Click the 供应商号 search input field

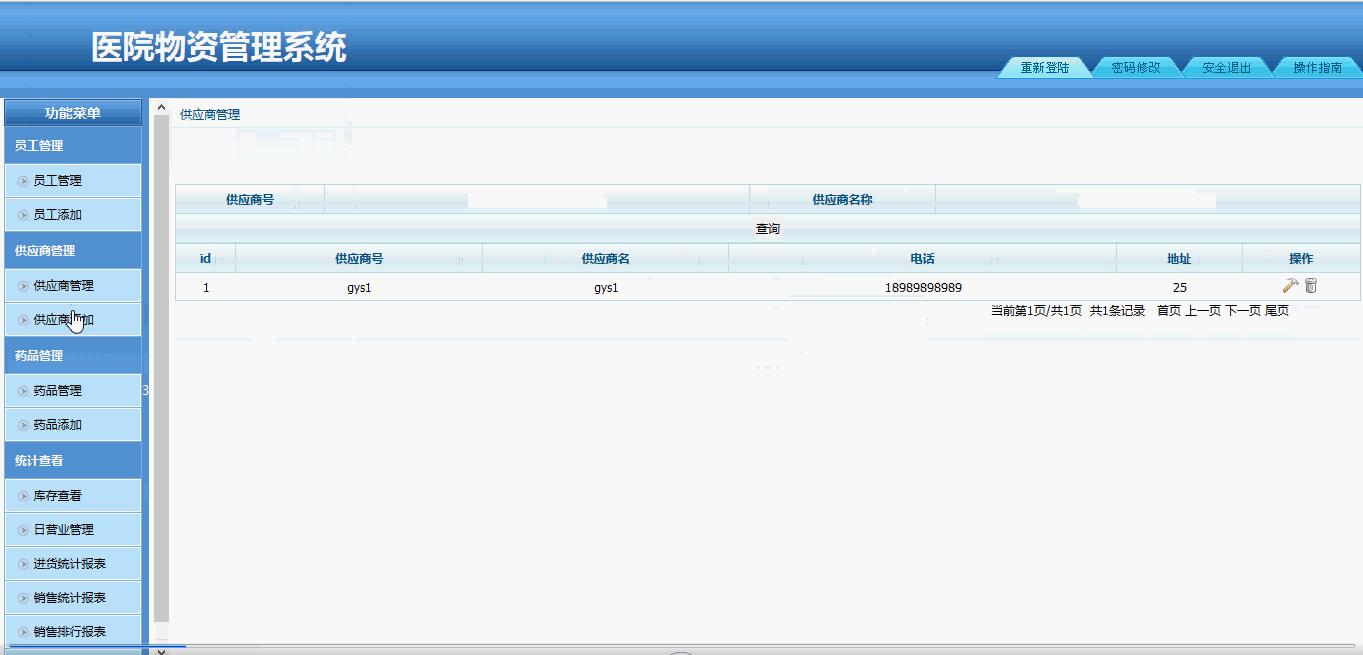536,199
